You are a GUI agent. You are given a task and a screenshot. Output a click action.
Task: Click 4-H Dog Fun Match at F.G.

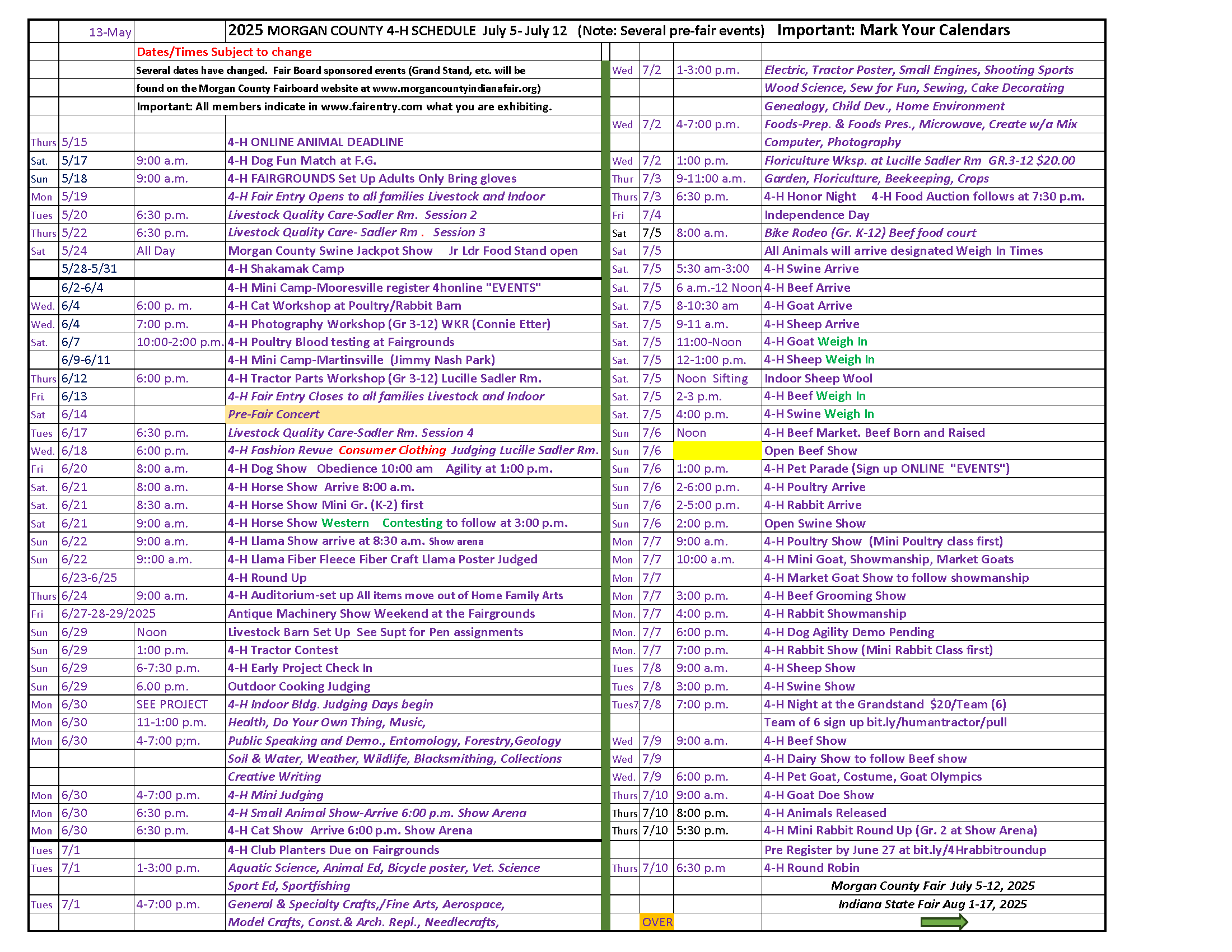tap(302, 161)
